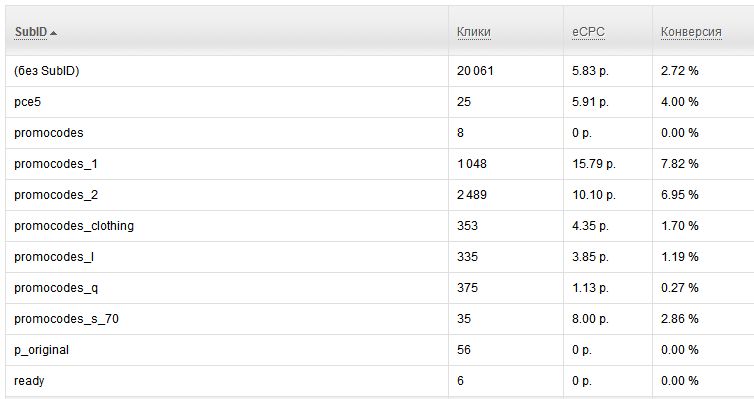Image resolution: width=754 pixels, height=399 pixels.
Task: Click the promocodes_clothing SubID cell
Action: (227, 226)
